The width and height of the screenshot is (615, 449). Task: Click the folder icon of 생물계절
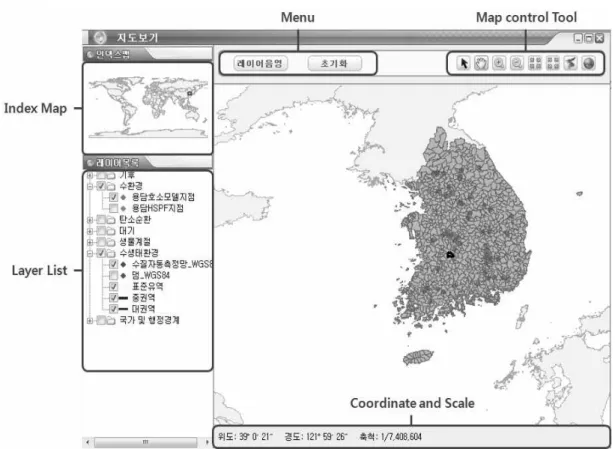[111, 242]
